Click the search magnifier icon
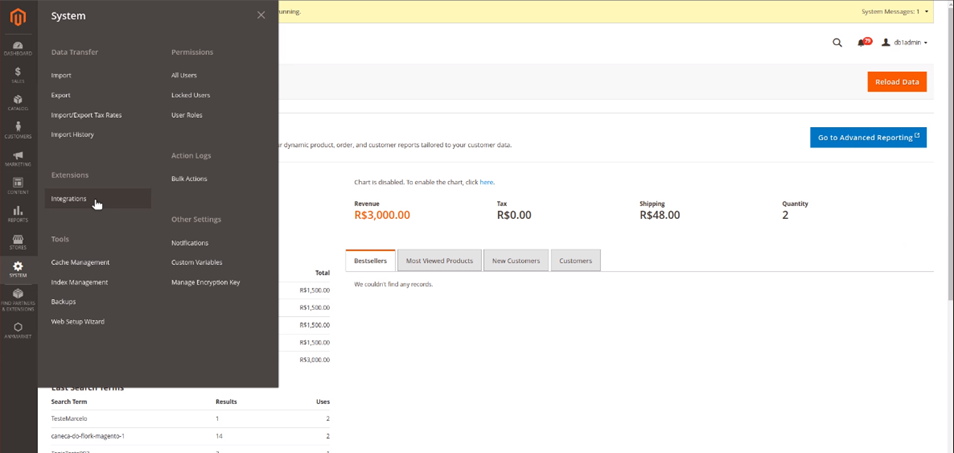This screenshot has width=954, height=453. tap(837, 43)
